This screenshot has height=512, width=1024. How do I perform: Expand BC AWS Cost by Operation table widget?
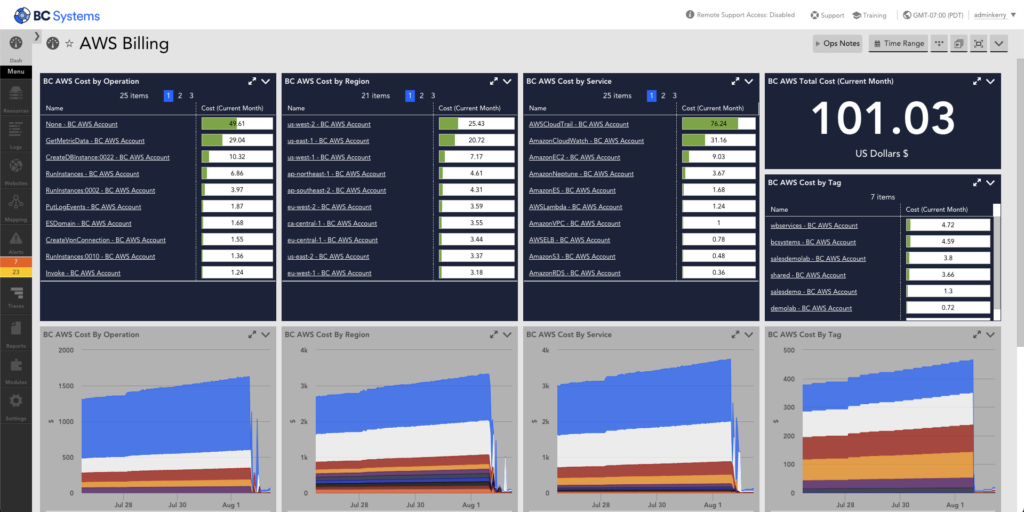[252, 82]
